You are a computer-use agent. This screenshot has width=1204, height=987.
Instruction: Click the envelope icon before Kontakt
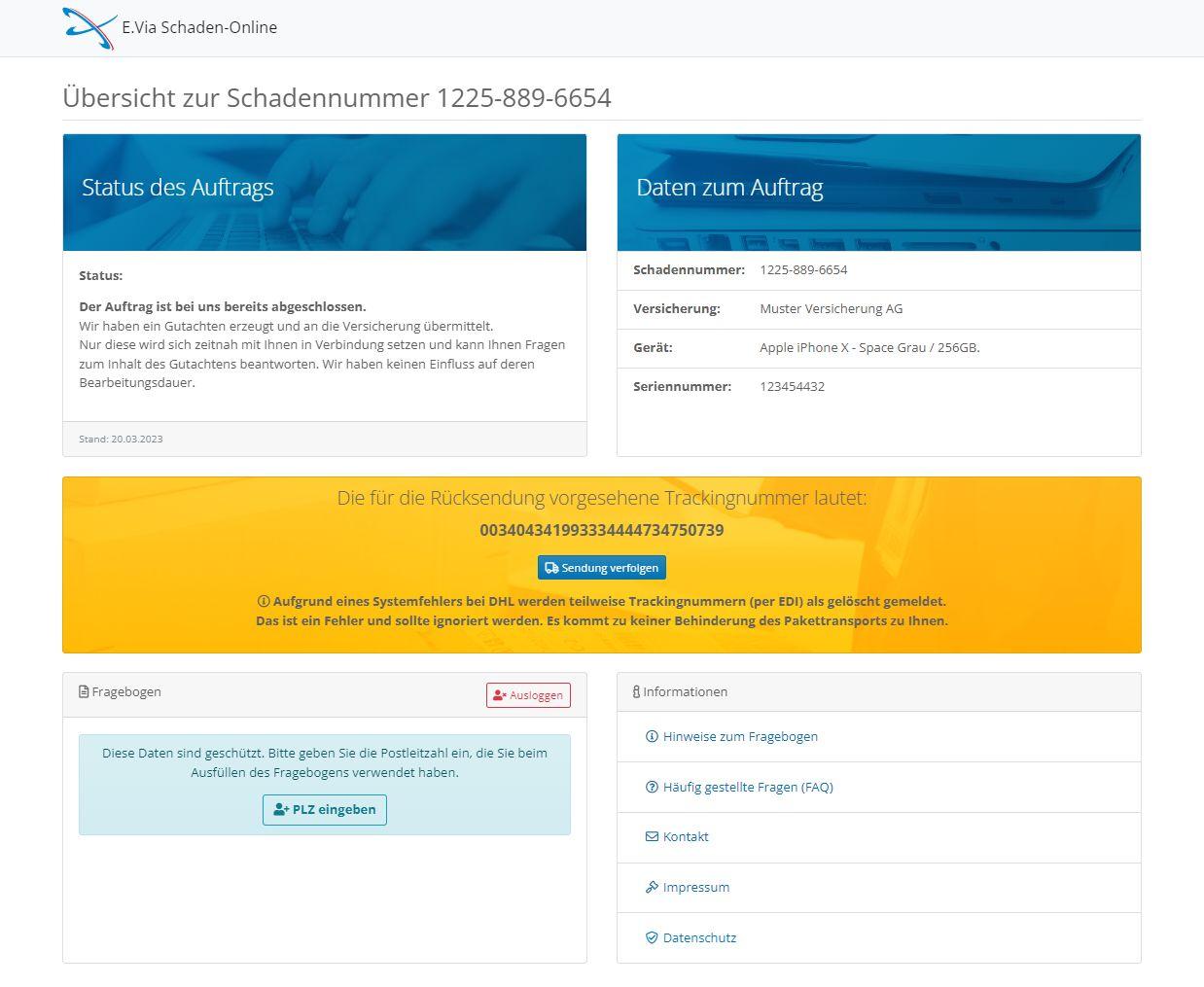click(652, 836)
